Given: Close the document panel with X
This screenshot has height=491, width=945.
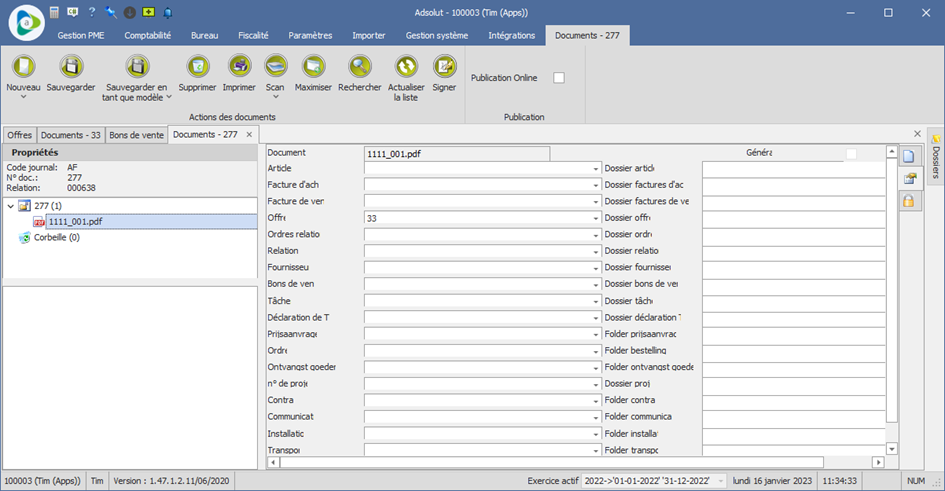Looking at the screenshot, I should 917,134.
